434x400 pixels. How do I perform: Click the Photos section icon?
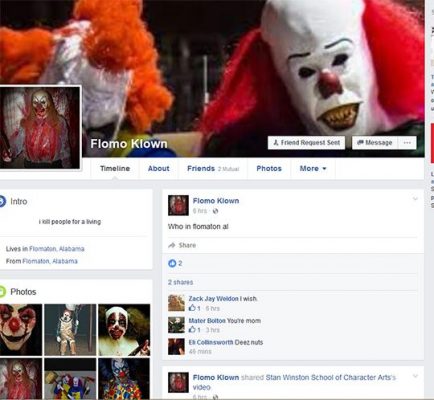click(2, 292)
